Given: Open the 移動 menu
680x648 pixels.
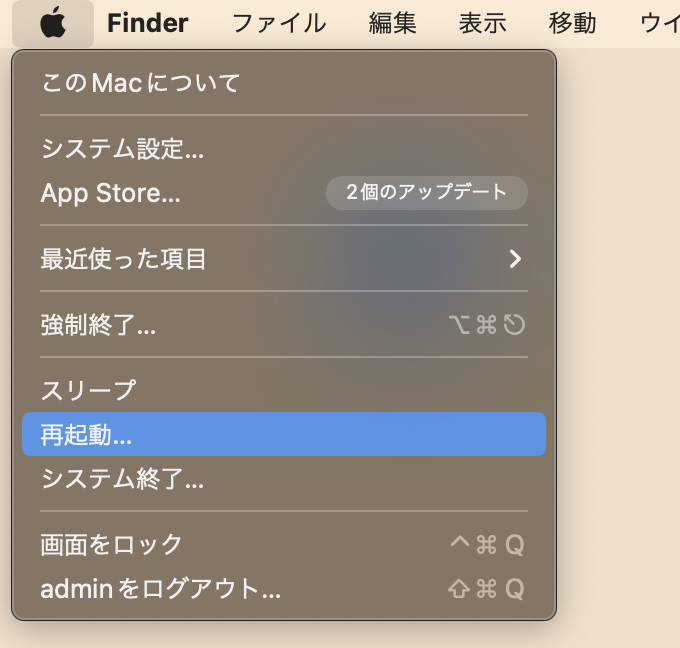Looking at the screenshot, I should pos(572,23).
